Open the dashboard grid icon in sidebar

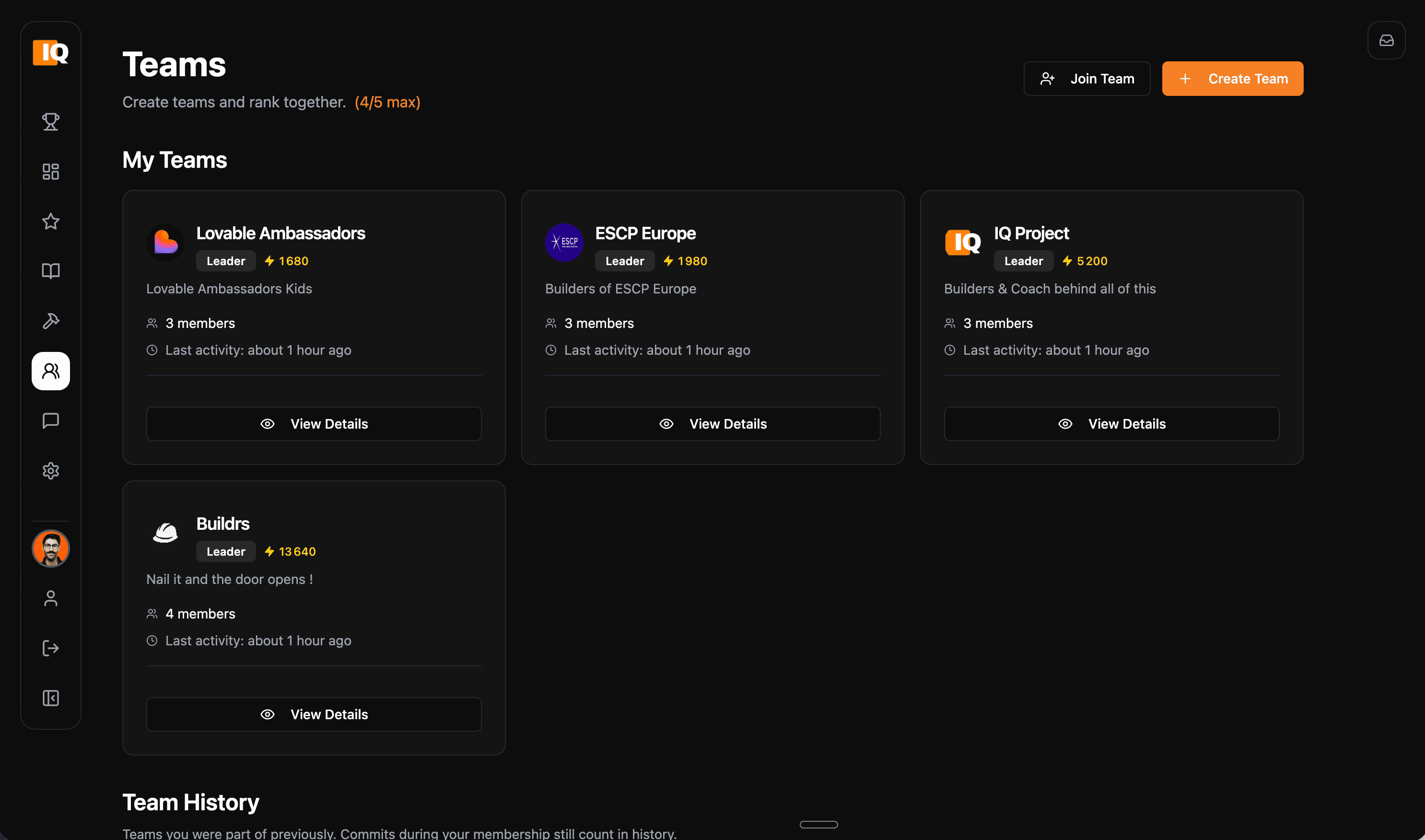50,172
